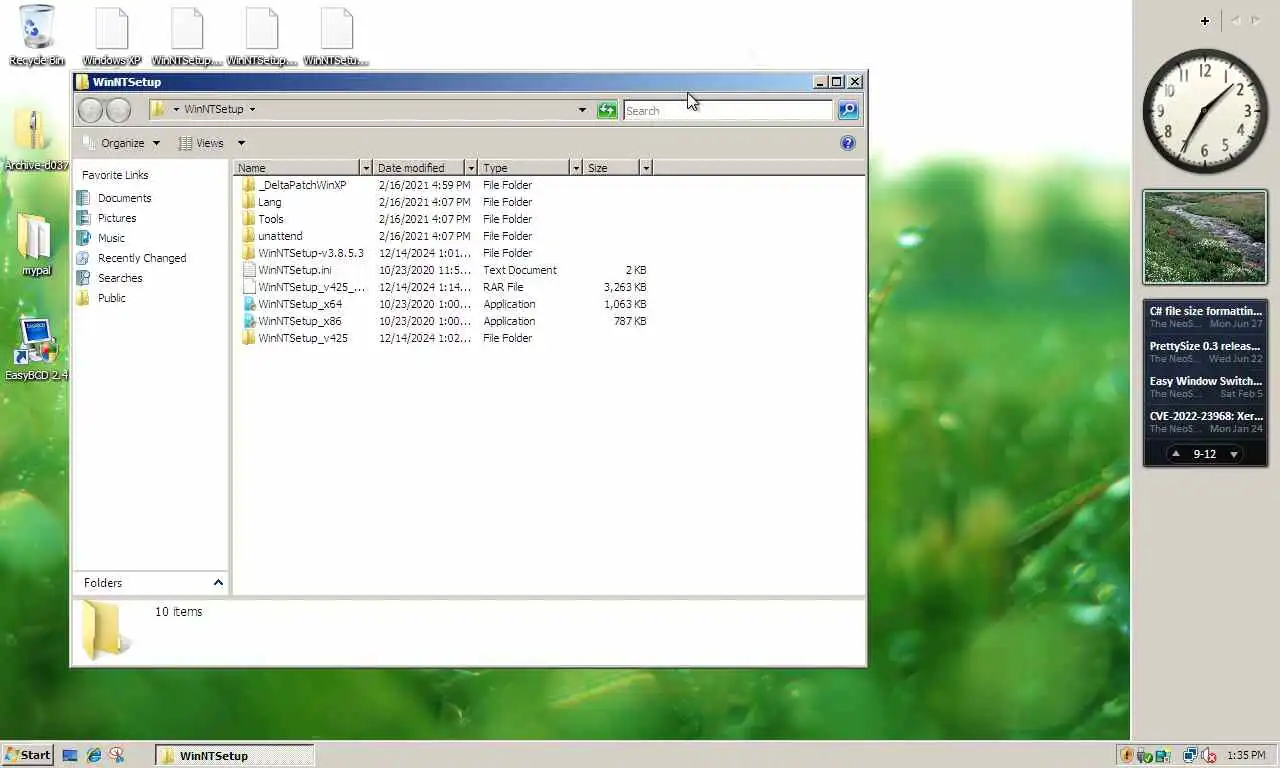Click the Start button
Screen dimensions: 1280x768
pyautogui.click(x=27, y=755)
